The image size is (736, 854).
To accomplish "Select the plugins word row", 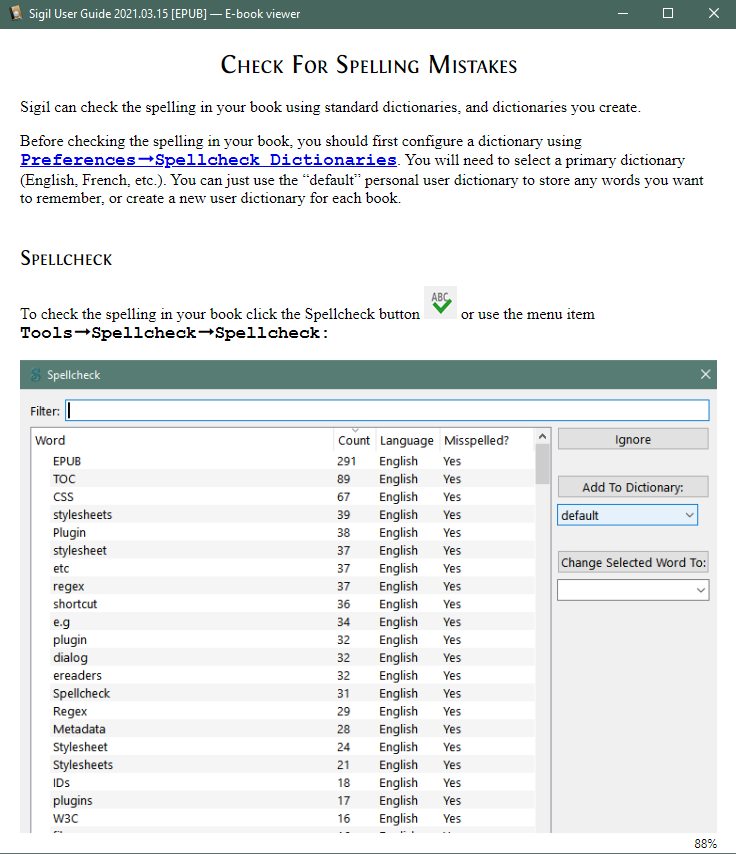I will click(283, 801).
